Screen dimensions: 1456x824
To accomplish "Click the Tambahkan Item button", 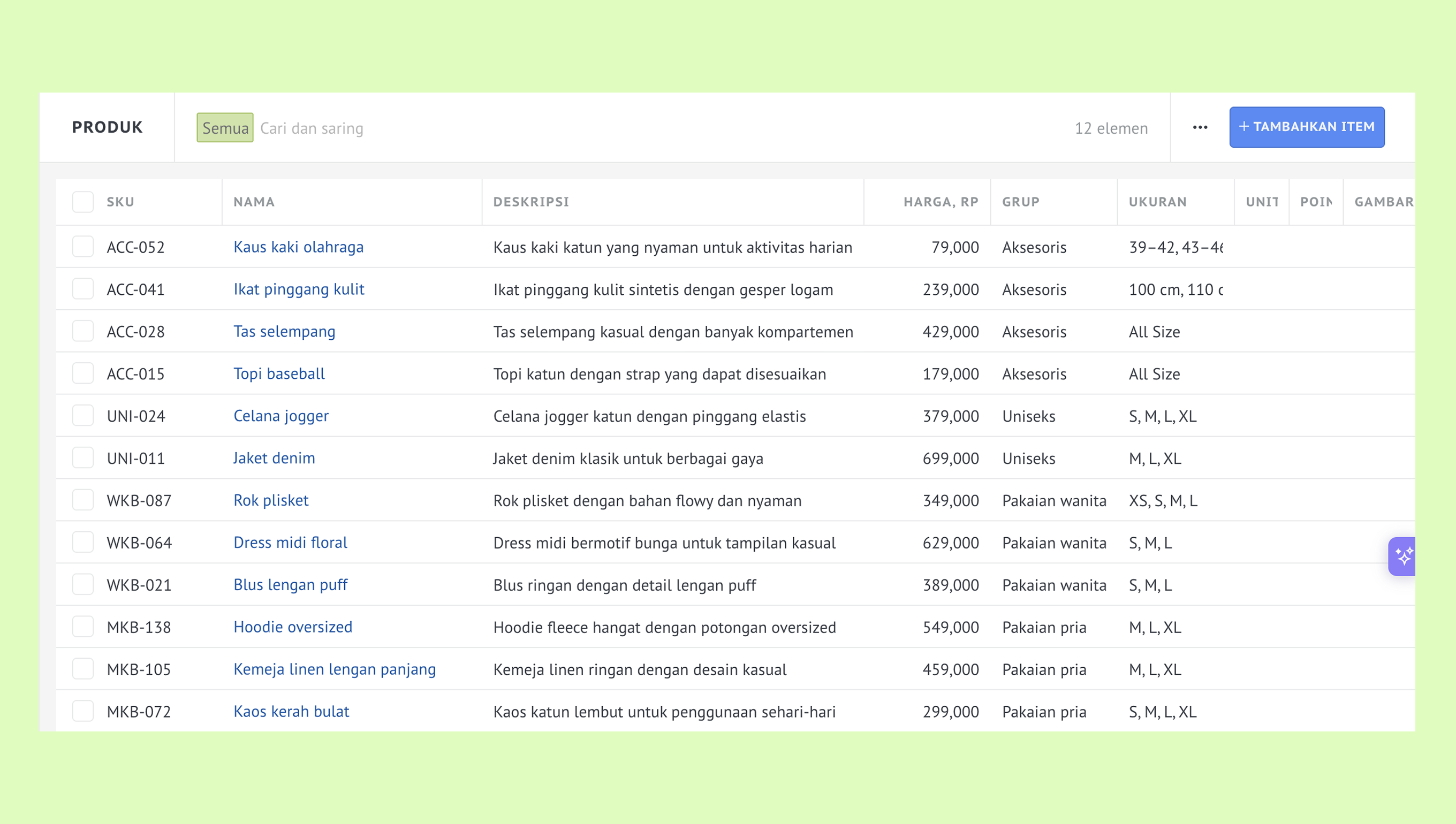I will [1307, 127].
